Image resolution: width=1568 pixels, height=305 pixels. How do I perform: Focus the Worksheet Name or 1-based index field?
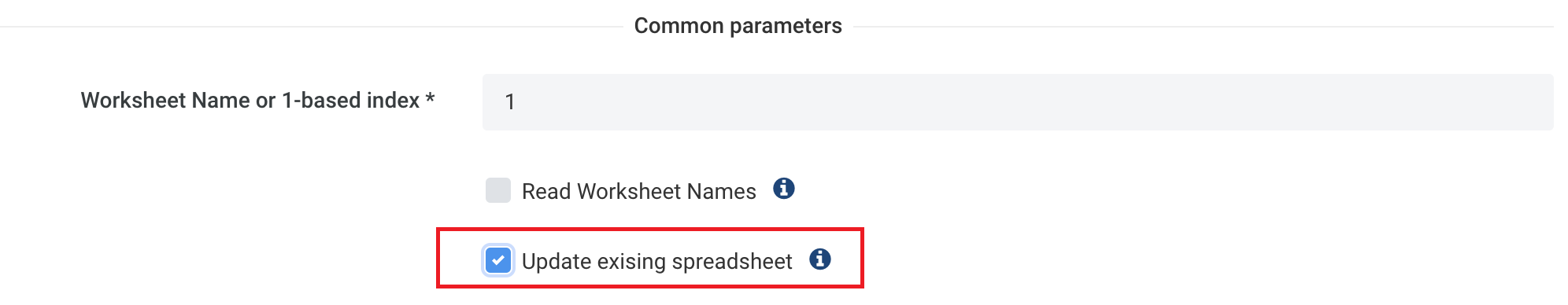point(1018,102)
